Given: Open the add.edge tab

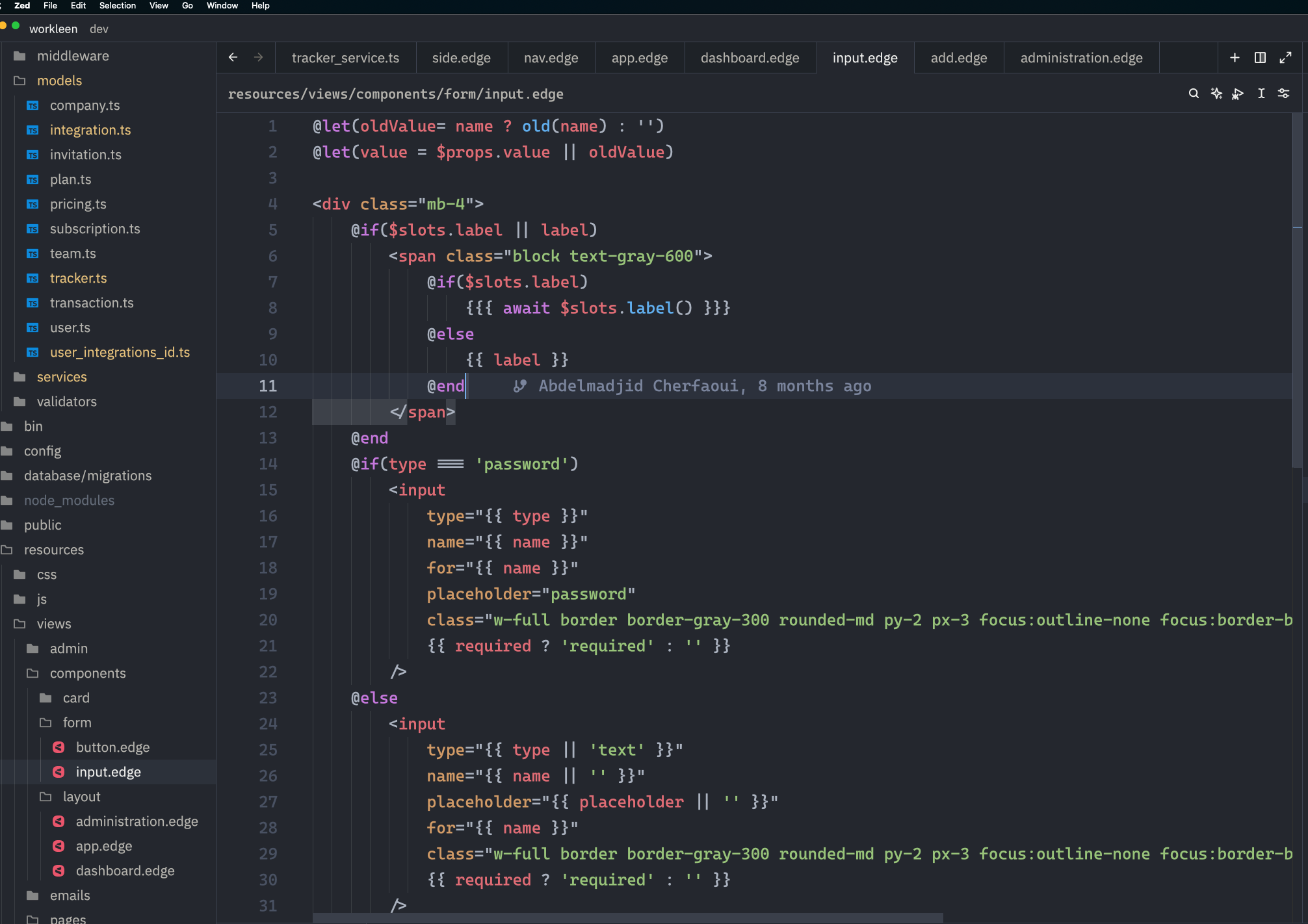Looking at the screenshot, I should (x=959, y=58).
